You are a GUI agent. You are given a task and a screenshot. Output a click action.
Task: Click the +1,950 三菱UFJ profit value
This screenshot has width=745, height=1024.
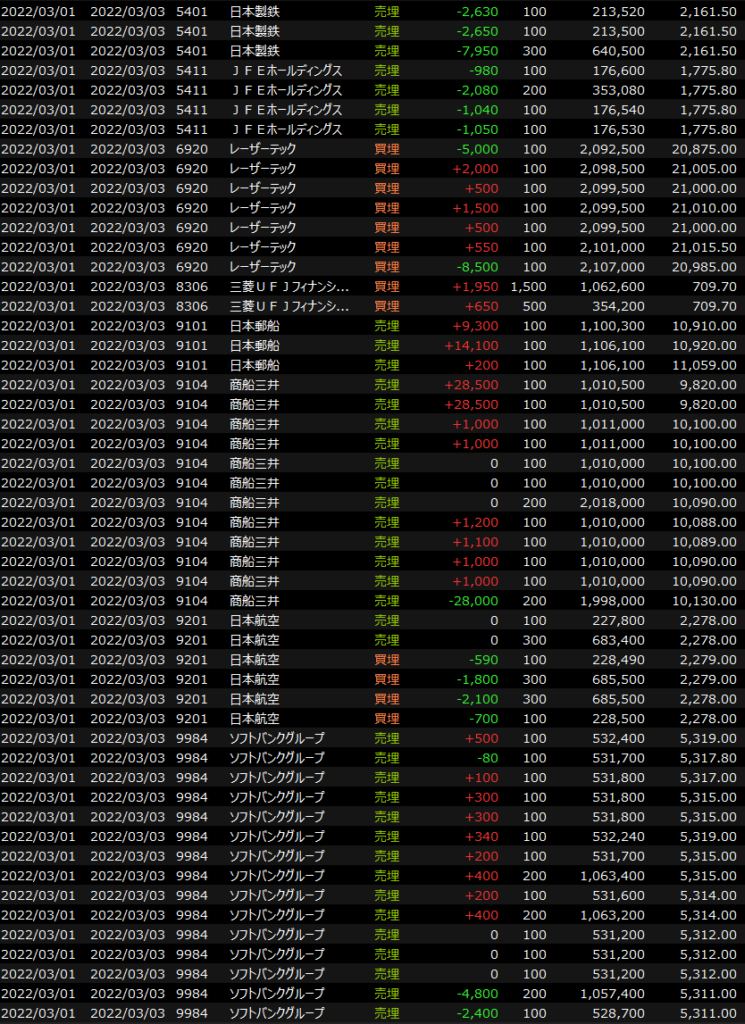[475, 286]
